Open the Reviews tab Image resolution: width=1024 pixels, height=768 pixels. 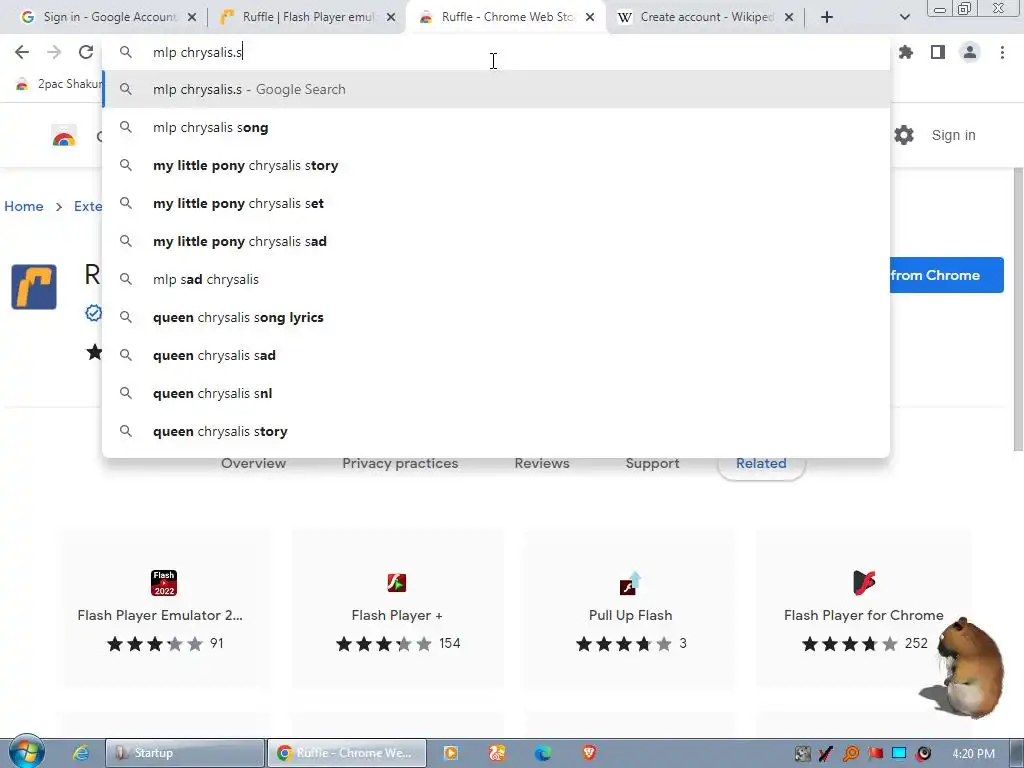point(542,463)
